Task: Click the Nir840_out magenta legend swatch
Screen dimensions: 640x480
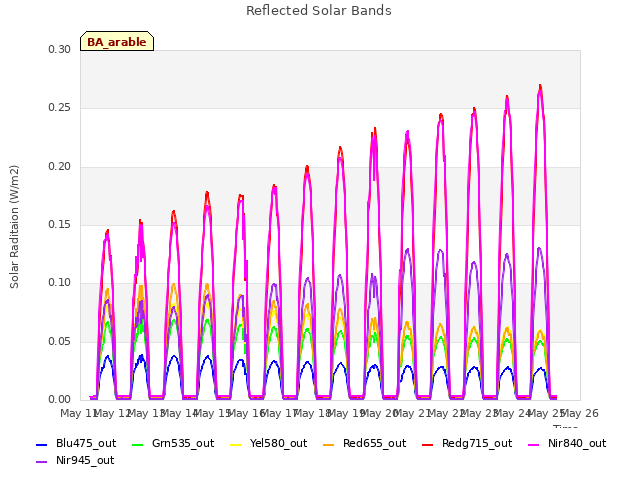Action: coord(534,444)
